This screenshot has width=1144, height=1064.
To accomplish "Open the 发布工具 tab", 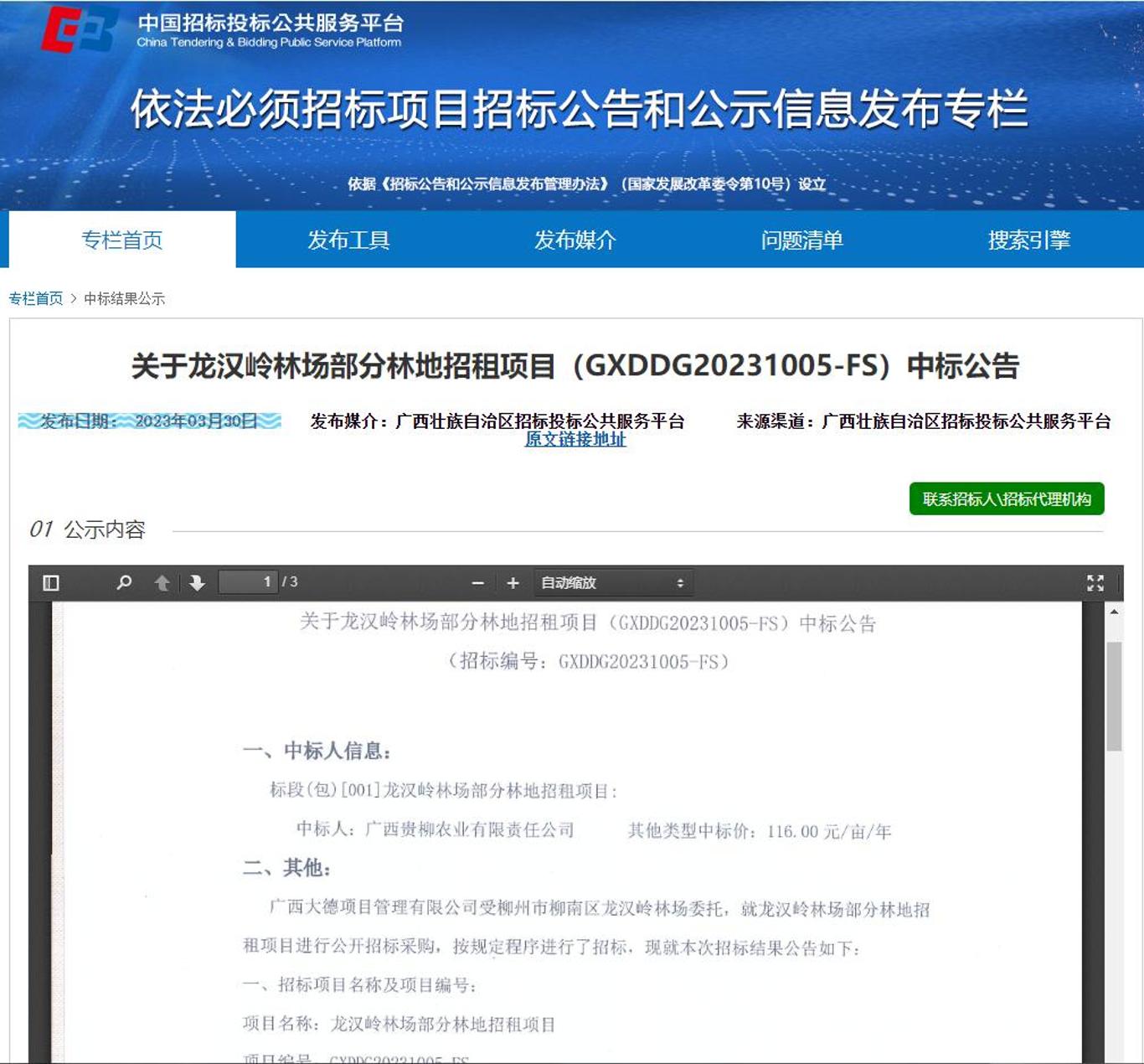I will click(x=348, y=240).
